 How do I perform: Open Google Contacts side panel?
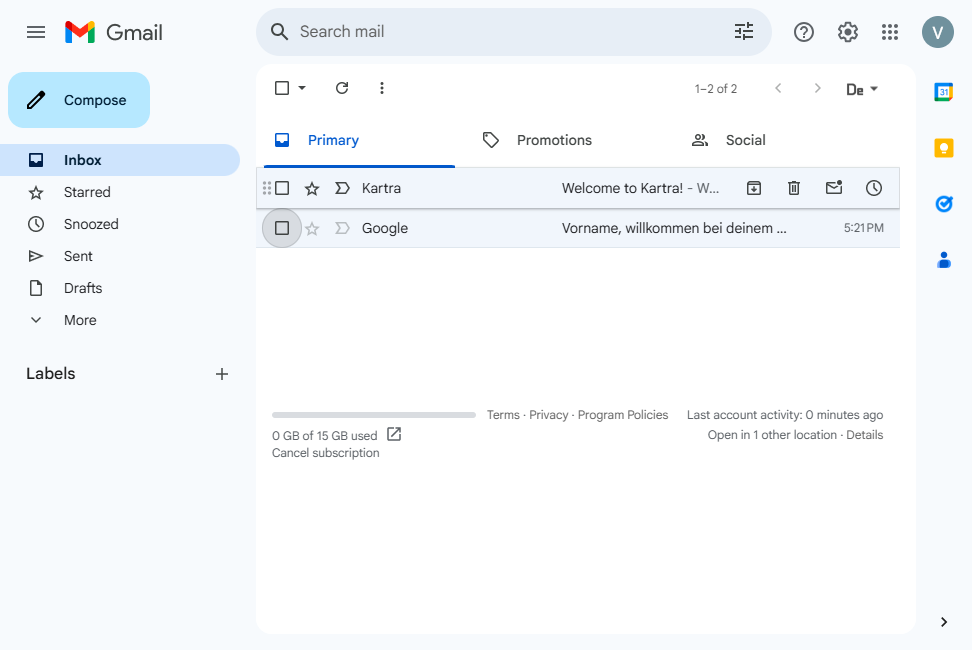pos(943,260)
